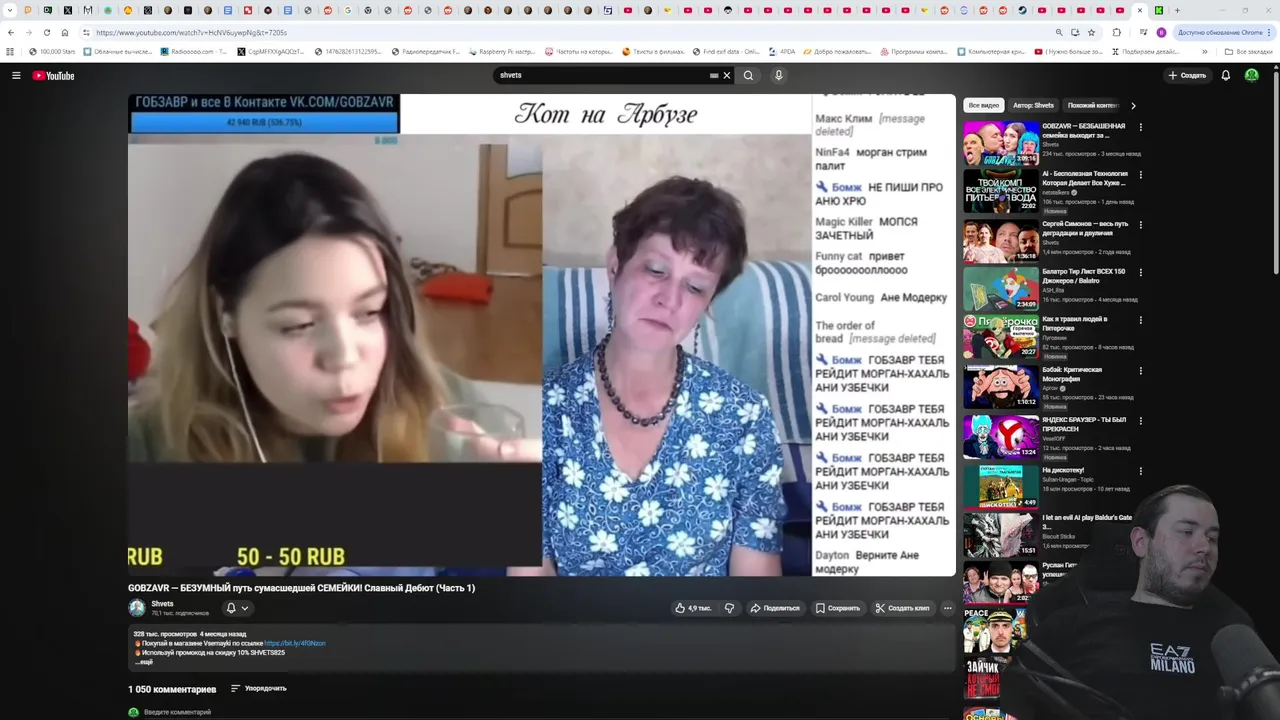Open the Shvets channel name link
The image size is (1280, 720).
tap(162, 604)
